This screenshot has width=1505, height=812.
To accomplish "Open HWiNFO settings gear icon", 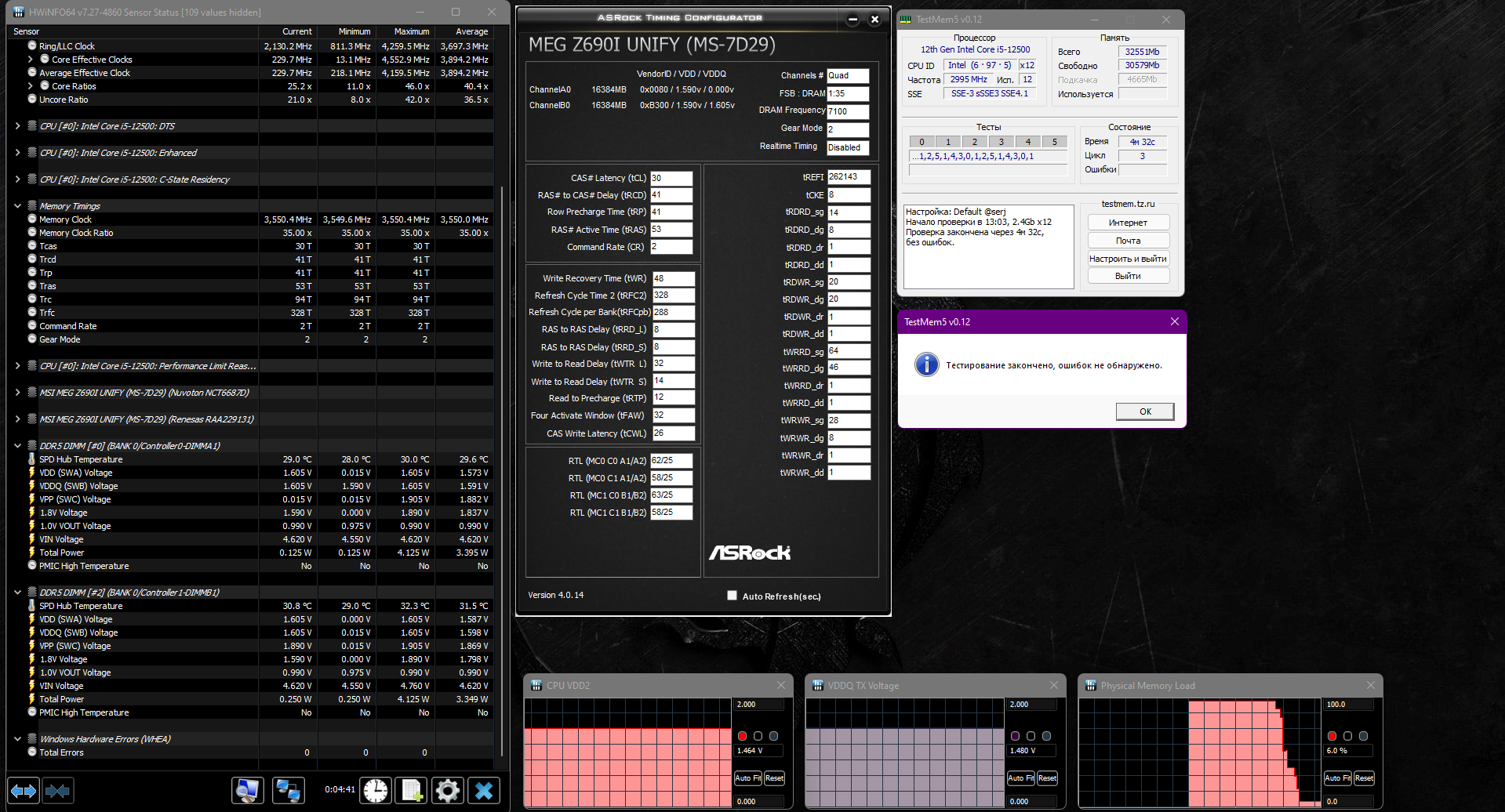I will pos(448,791).
